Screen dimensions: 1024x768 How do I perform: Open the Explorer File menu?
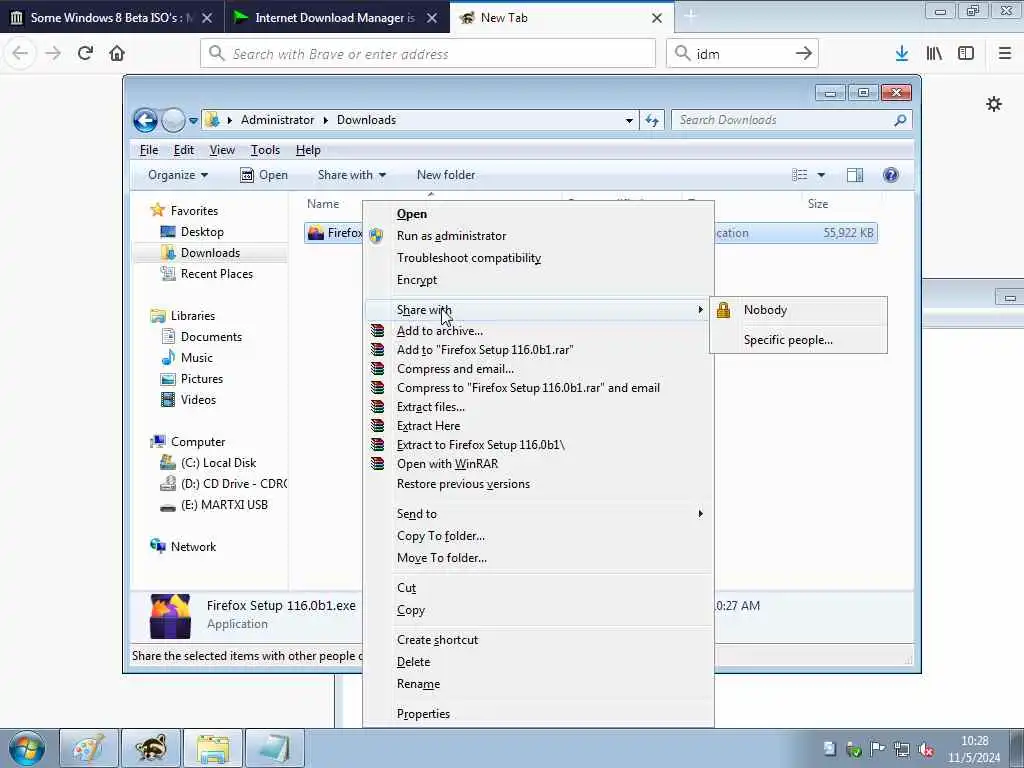149,150
